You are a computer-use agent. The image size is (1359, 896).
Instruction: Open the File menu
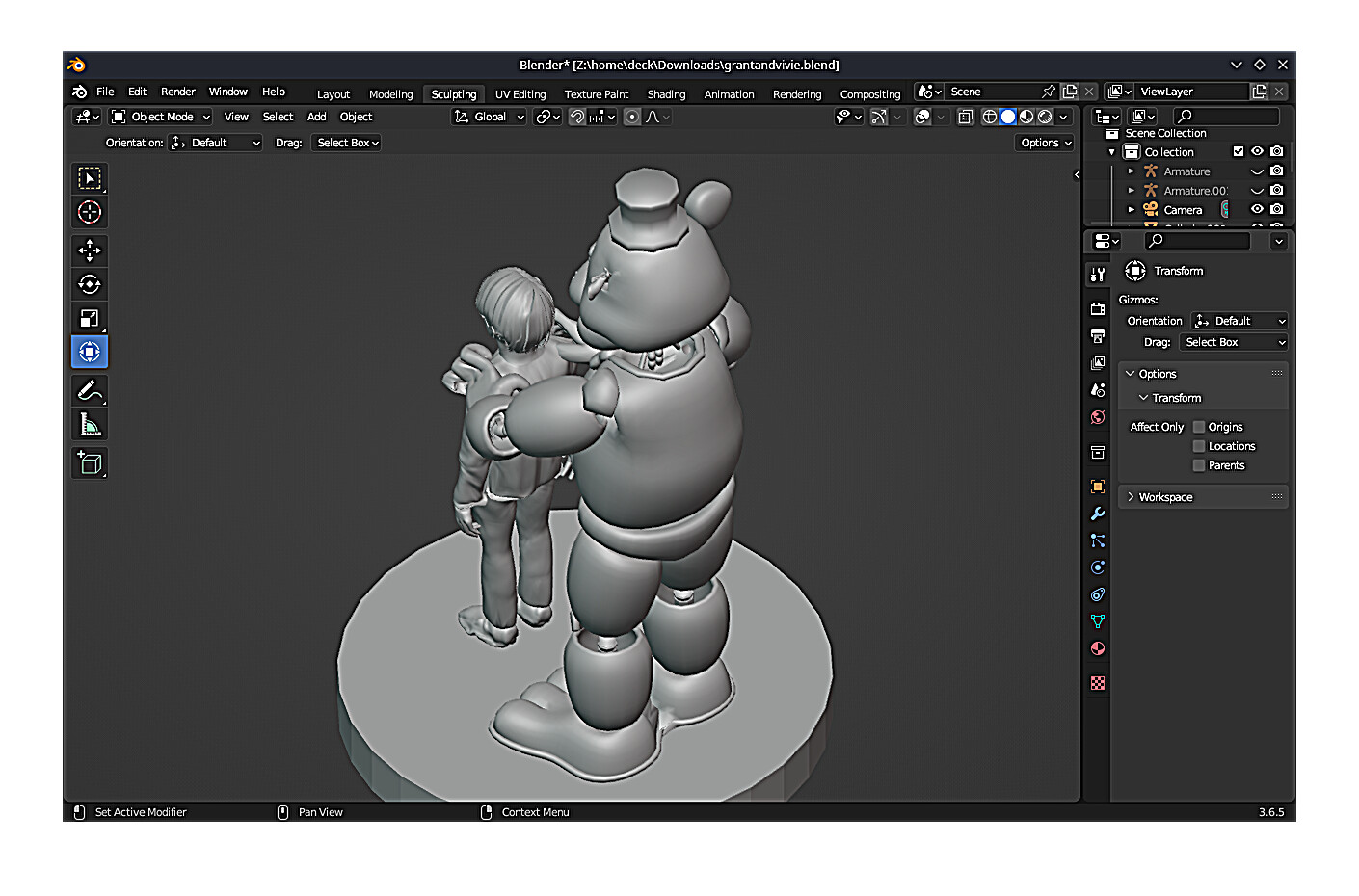(x=105, y=92)
